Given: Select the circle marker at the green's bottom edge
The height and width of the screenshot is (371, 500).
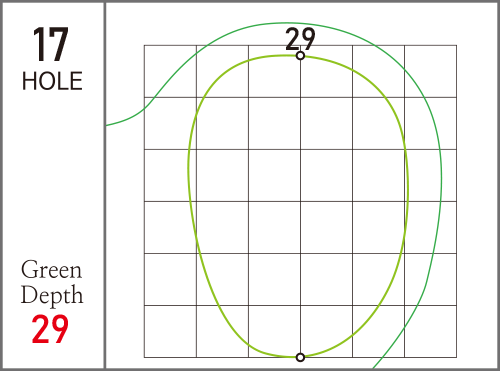Looking at the screenshot, I should click(x=300, y=357).
